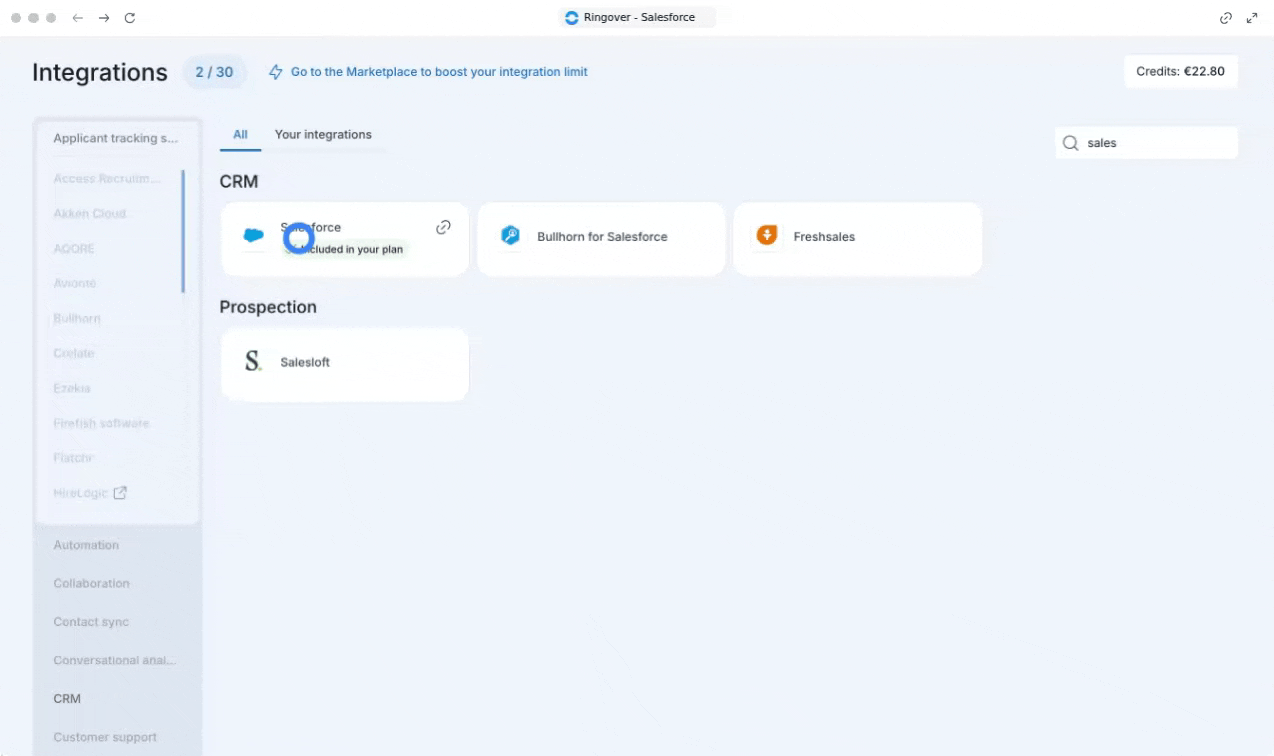Switch to Your integrations tab
This screenshot has width=1274, height=756.
[x=323, y=134]
